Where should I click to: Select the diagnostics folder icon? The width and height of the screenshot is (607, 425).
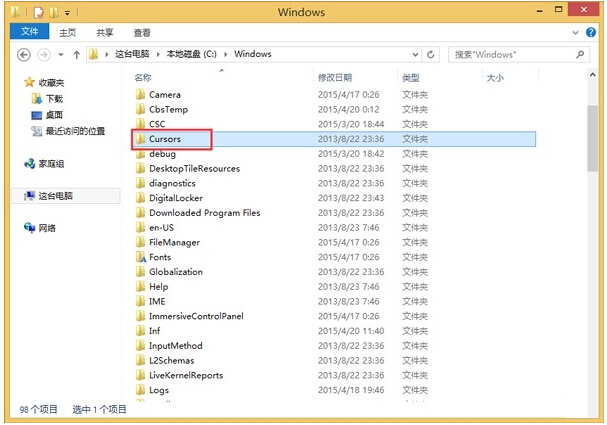pyautogui.click(x=141, y=183)
